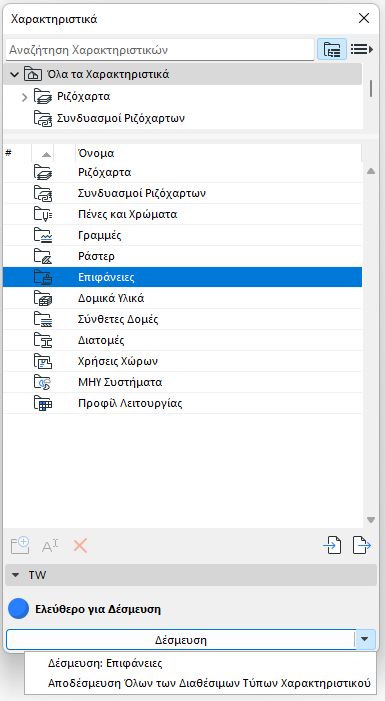385x701 pixels.
Task: Click the new folder icon
Action: click(20, 546)
